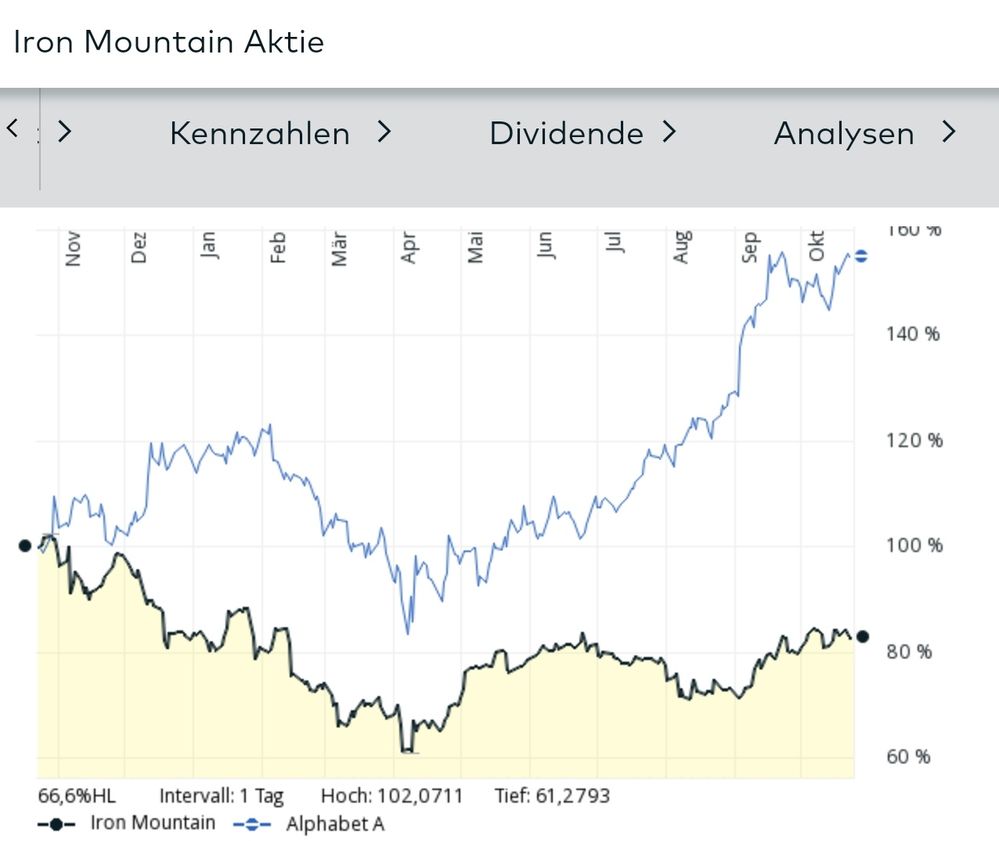Image resolution: width=999 pixels, height=841 pixels.
Task: Expand the chevron next to Dividende
Action: [668, 131]
